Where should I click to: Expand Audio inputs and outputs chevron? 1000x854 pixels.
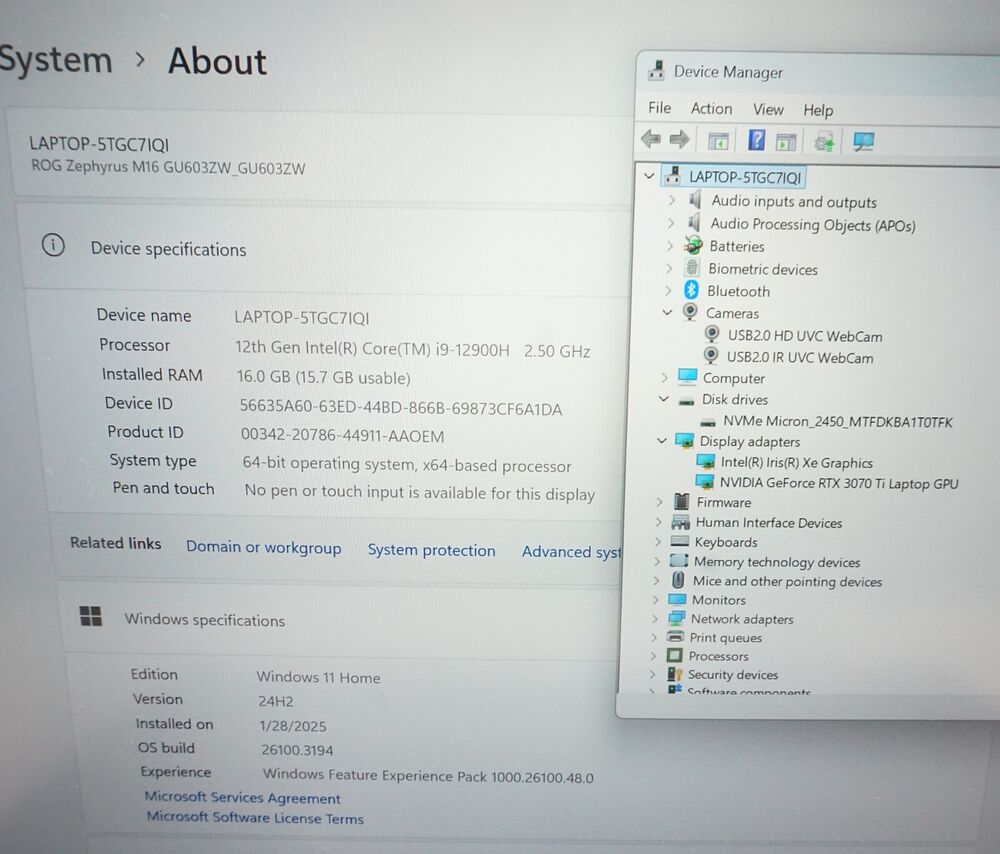pyautogui.click(x=671, y=200)
